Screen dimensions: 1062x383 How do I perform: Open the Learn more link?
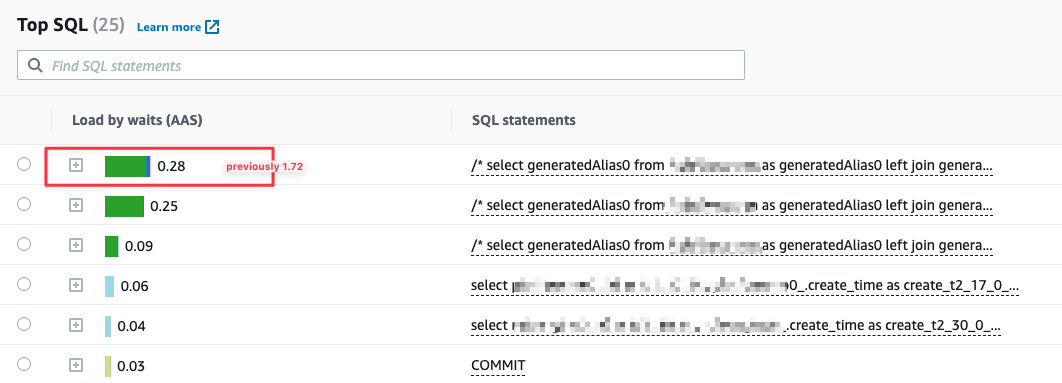169,27
